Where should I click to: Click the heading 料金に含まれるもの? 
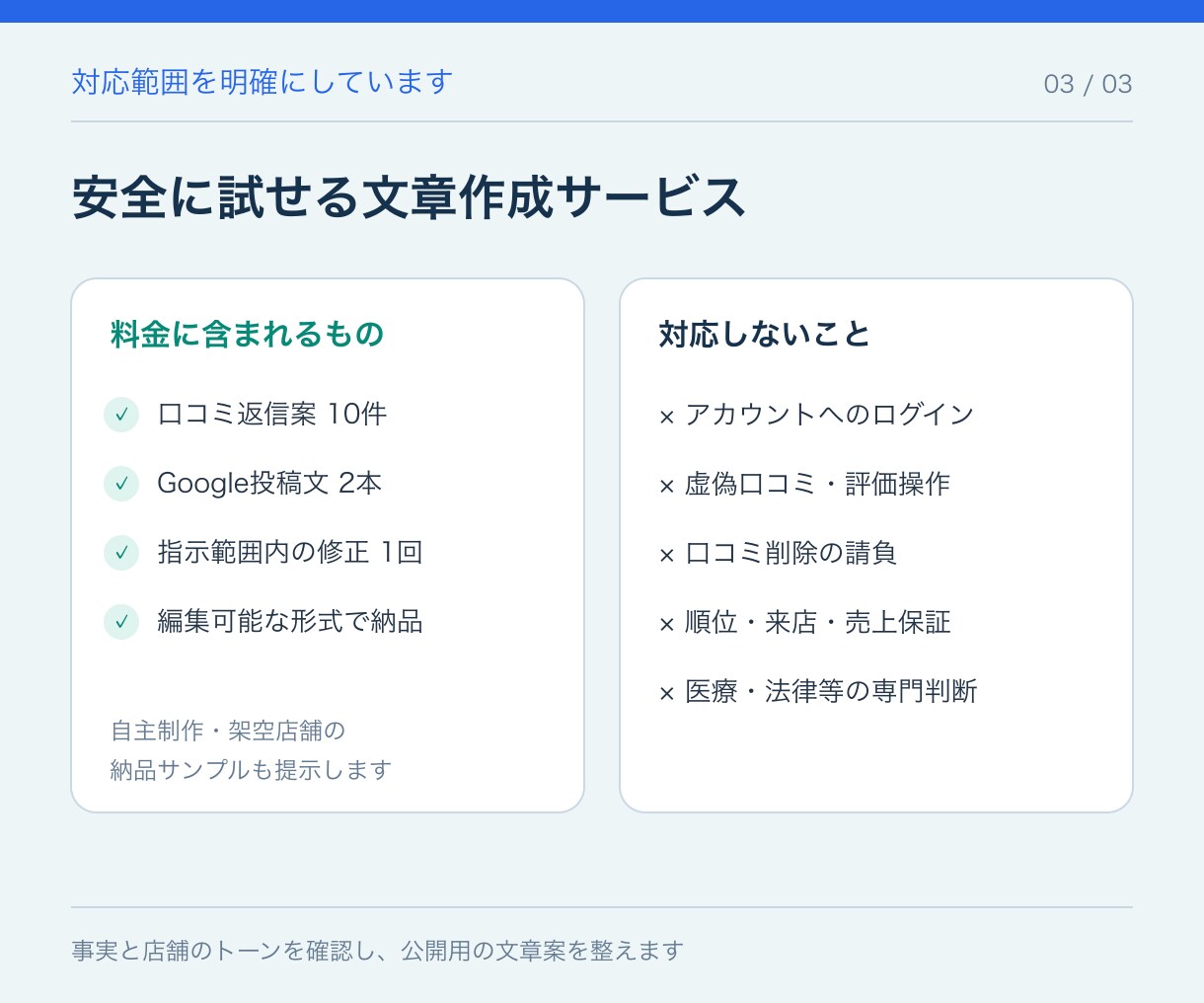tap(248, 335)
